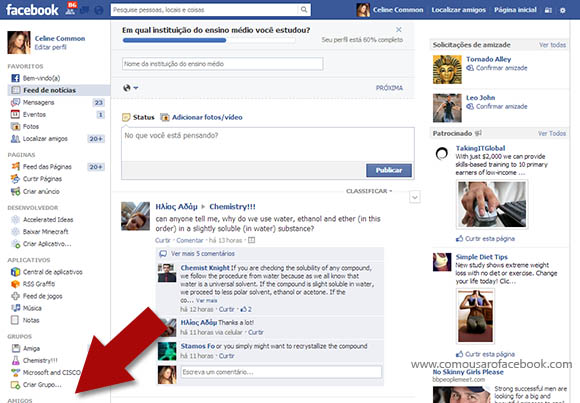Open notifications globe icon in top bar
The image size is (580, 403).
[99, 10]
